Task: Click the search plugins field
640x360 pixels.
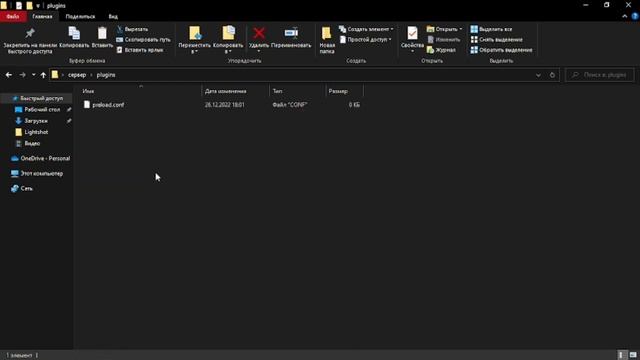Action: pos(600,75)
